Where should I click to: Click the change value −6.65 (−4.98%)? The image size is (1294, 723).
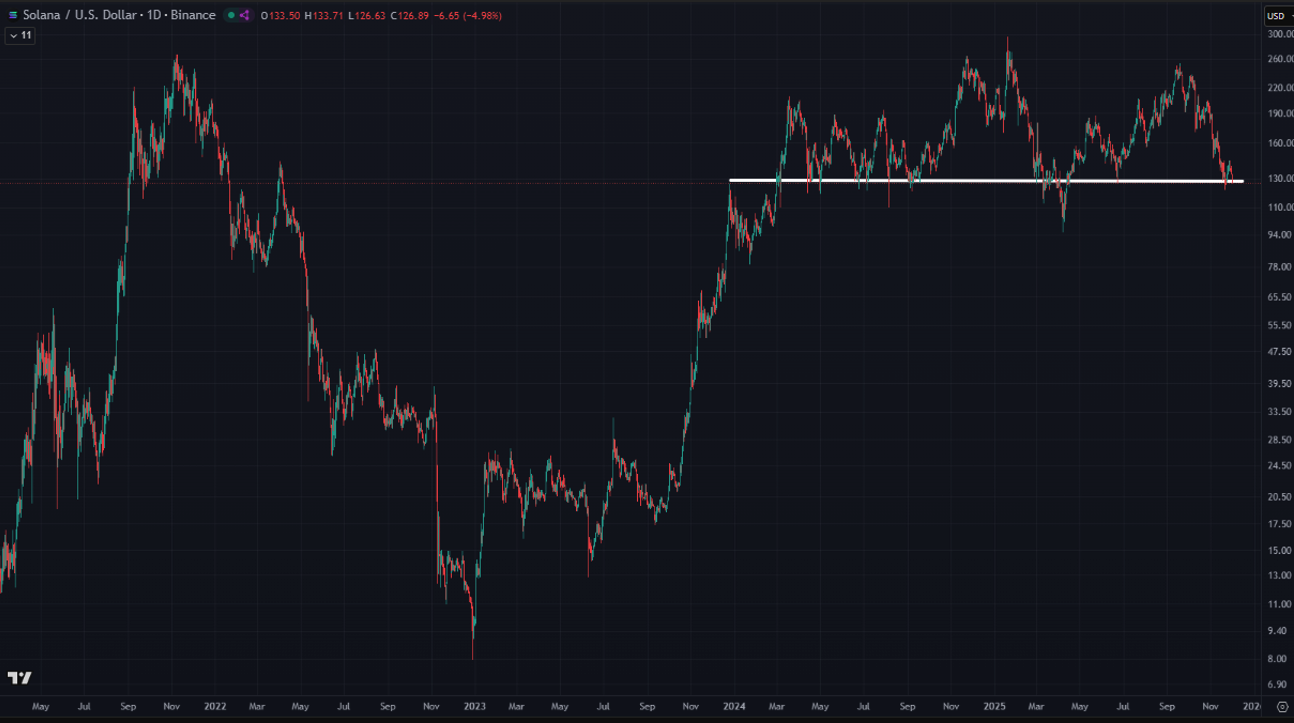tap(470, 16)
